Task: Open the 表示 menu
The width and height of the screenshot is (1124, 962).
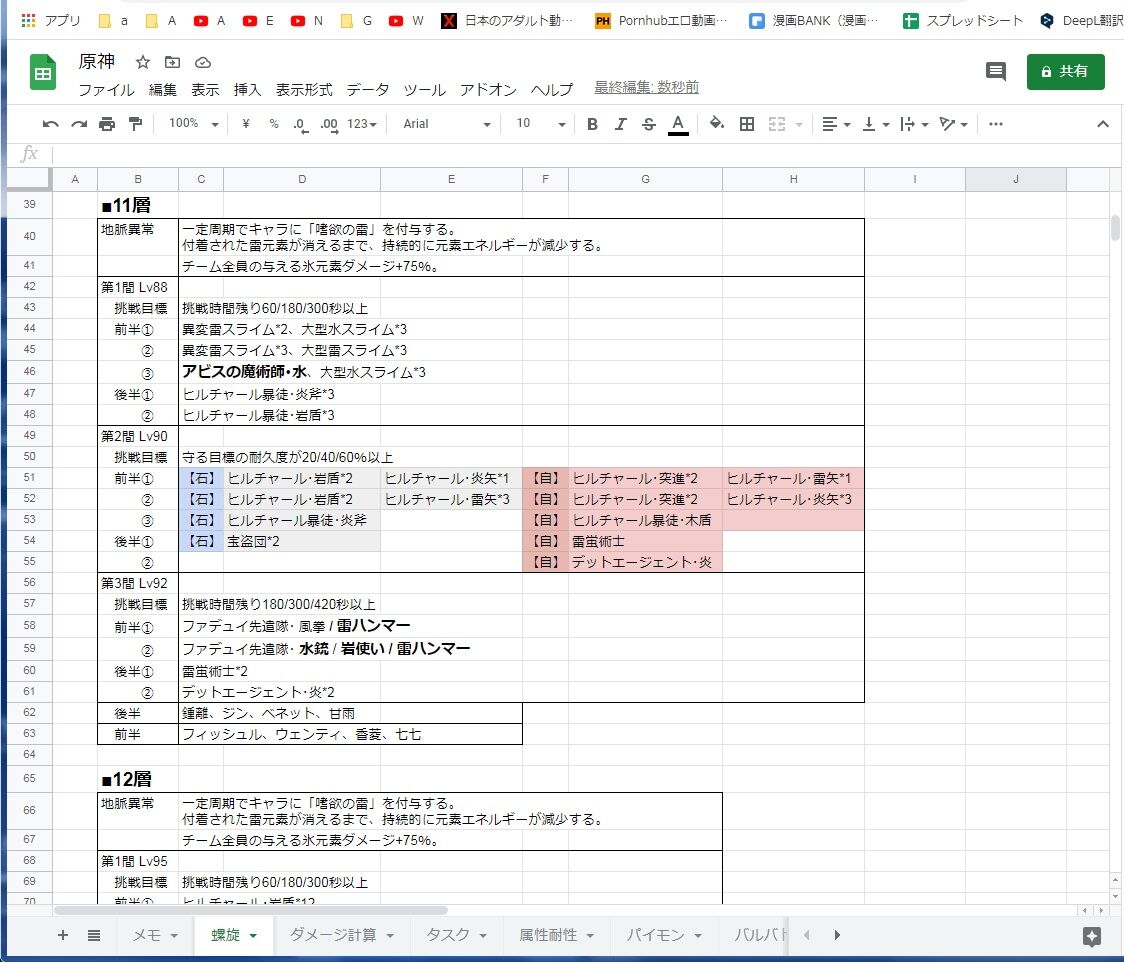Action: pos(205,90)
